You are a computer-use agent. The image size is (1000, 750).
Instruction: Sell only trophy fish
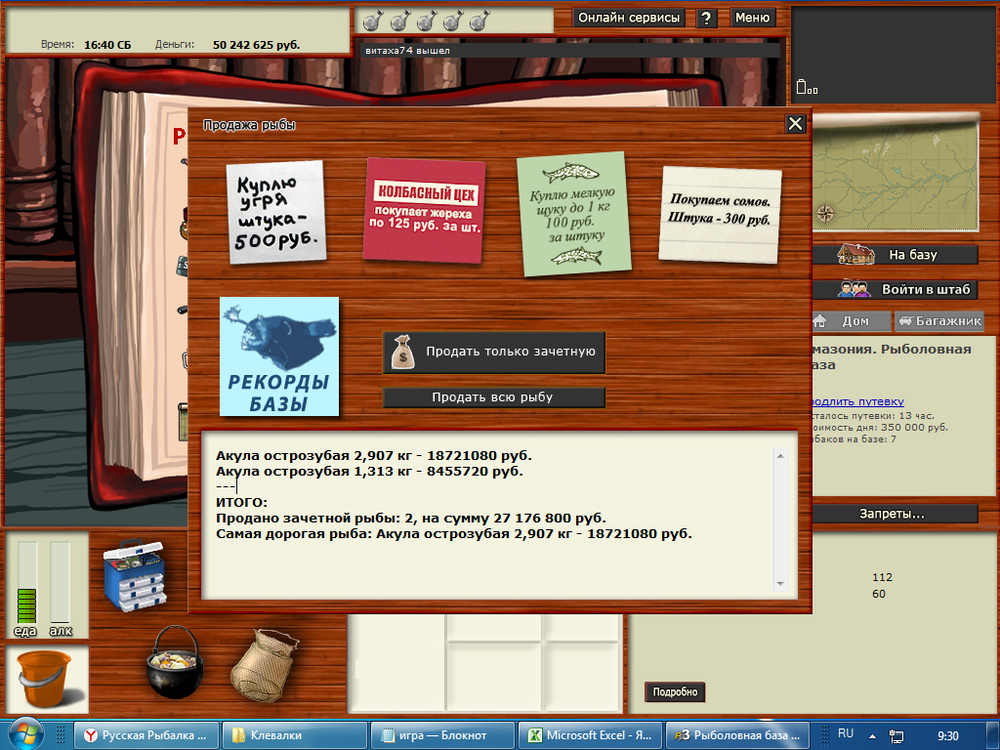click(494, 352)
